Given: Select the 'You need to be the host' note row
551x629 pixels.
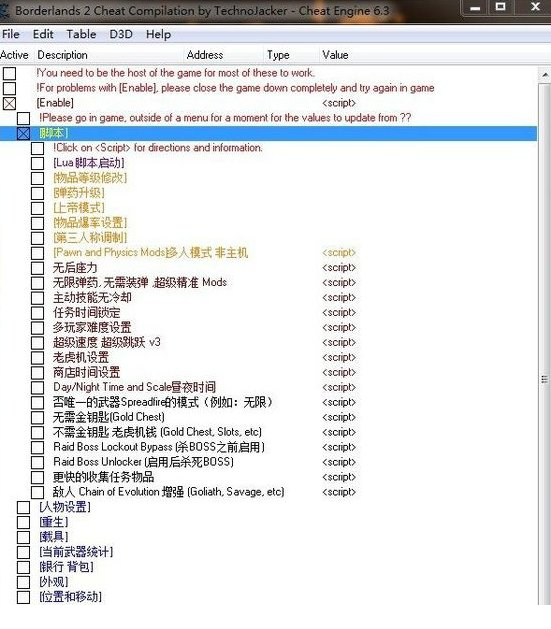Looking at the screenshot, I should pyautogui.click(x=176, y=73).
